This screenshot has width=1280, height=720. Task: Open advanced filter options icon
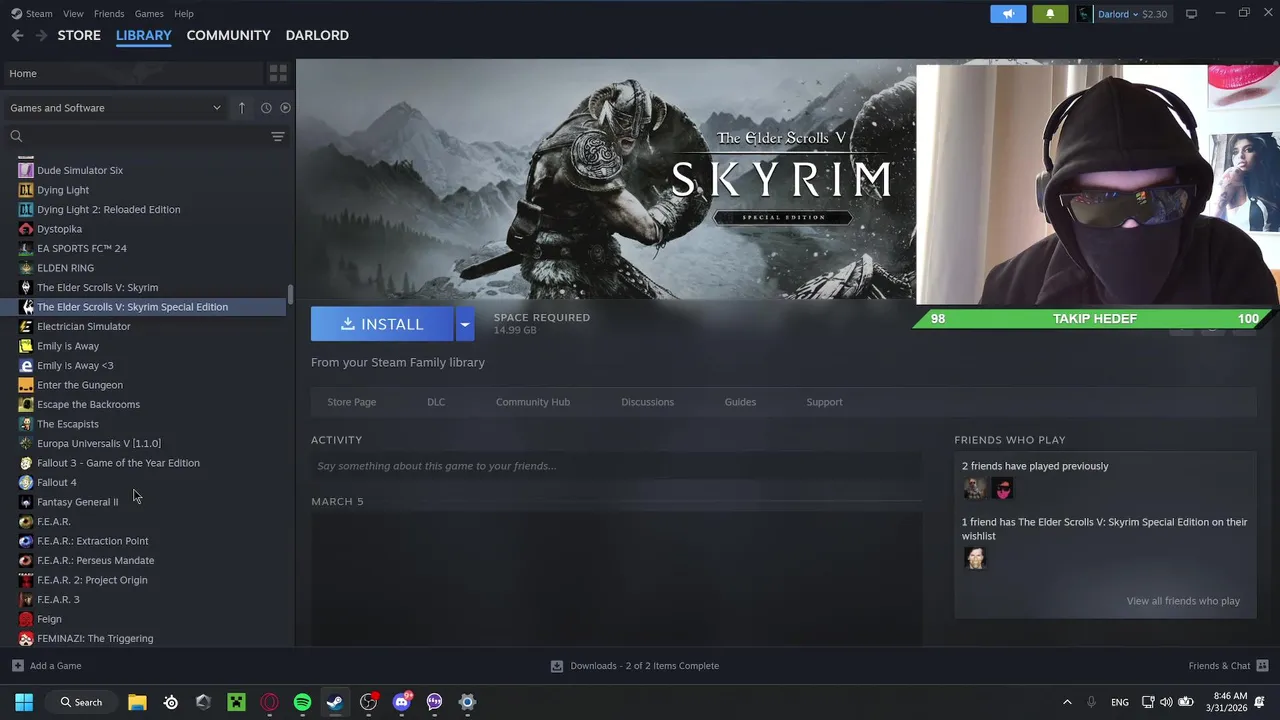pos(278,136)
